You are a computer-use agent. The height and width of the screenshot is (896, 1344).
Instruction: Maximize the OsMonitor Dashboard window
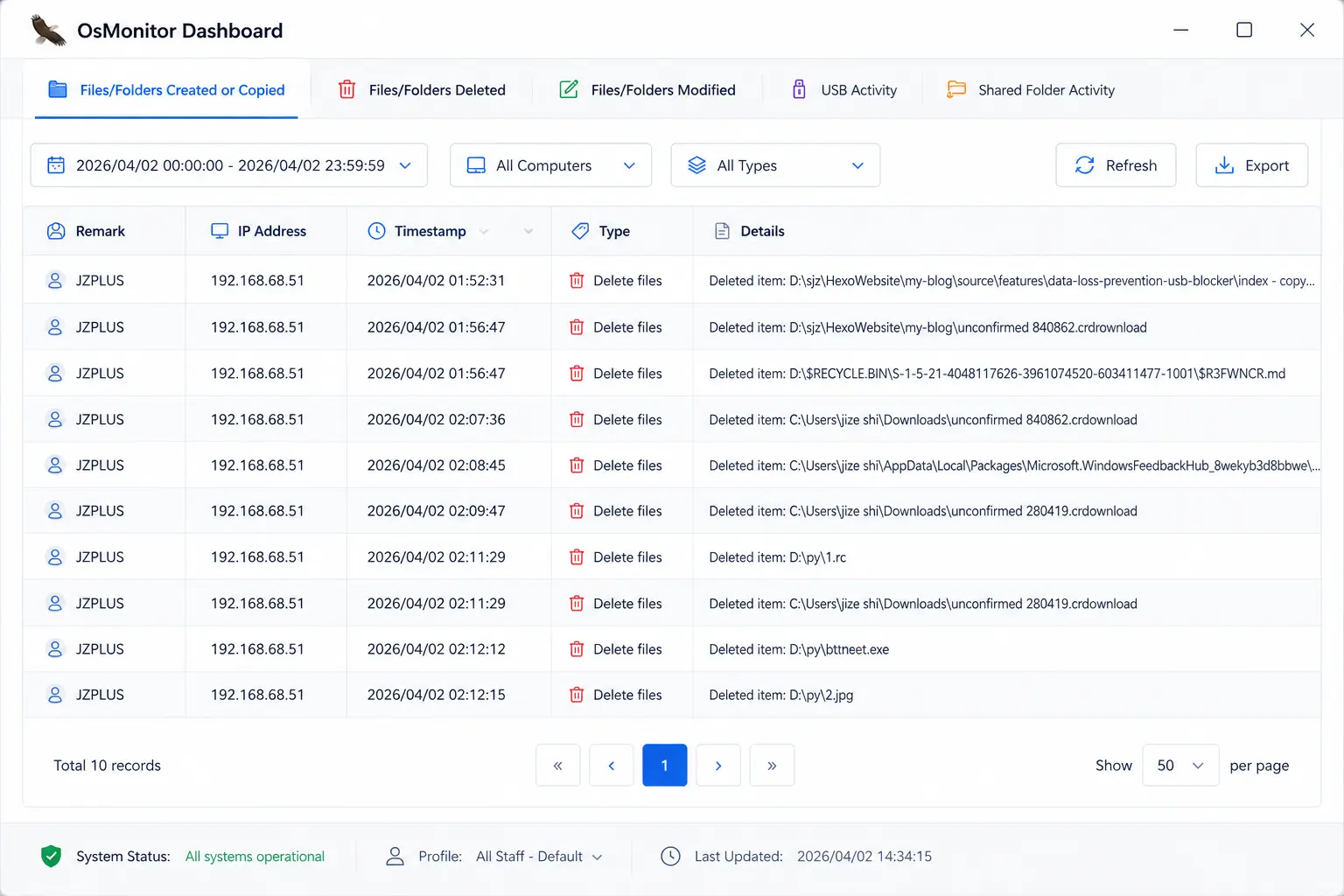1244,30
